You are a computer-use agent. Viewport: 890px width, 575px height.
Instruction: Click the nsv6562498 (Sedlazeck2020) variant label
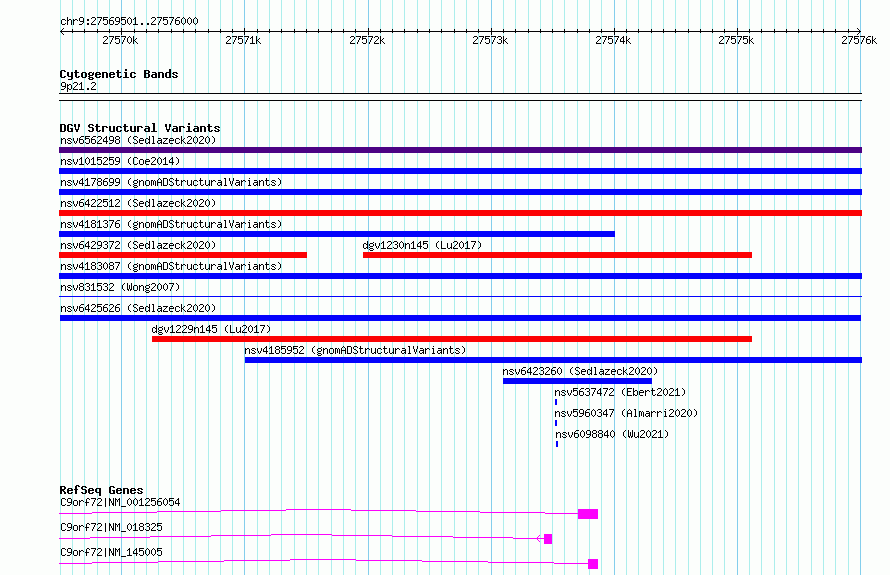coord(138,140)
